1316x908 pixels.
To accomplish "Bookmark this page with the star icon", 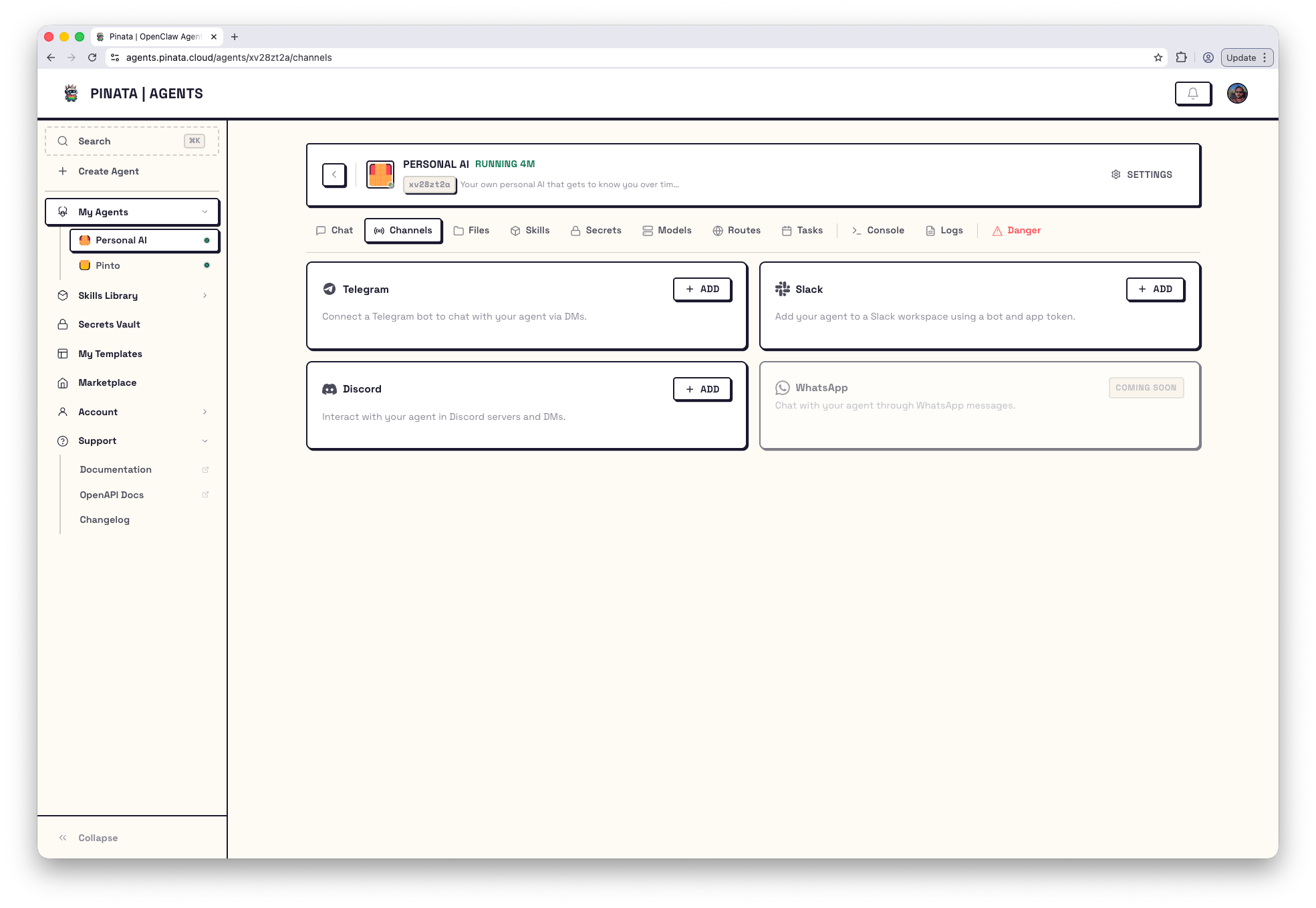I will pos(1158,58).
